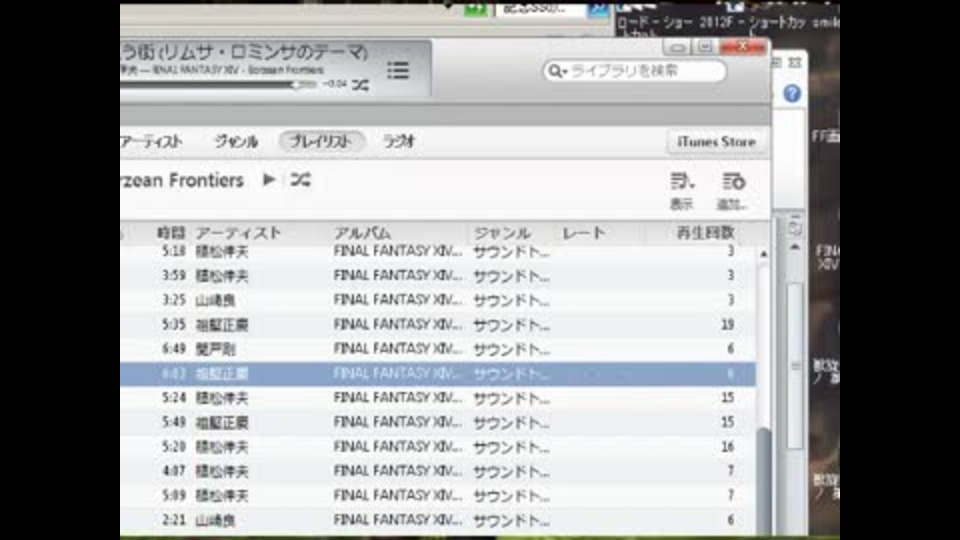960x540 pixels.
Task: Click the background window's scrollbar up arrow
Action: (795, 247)
